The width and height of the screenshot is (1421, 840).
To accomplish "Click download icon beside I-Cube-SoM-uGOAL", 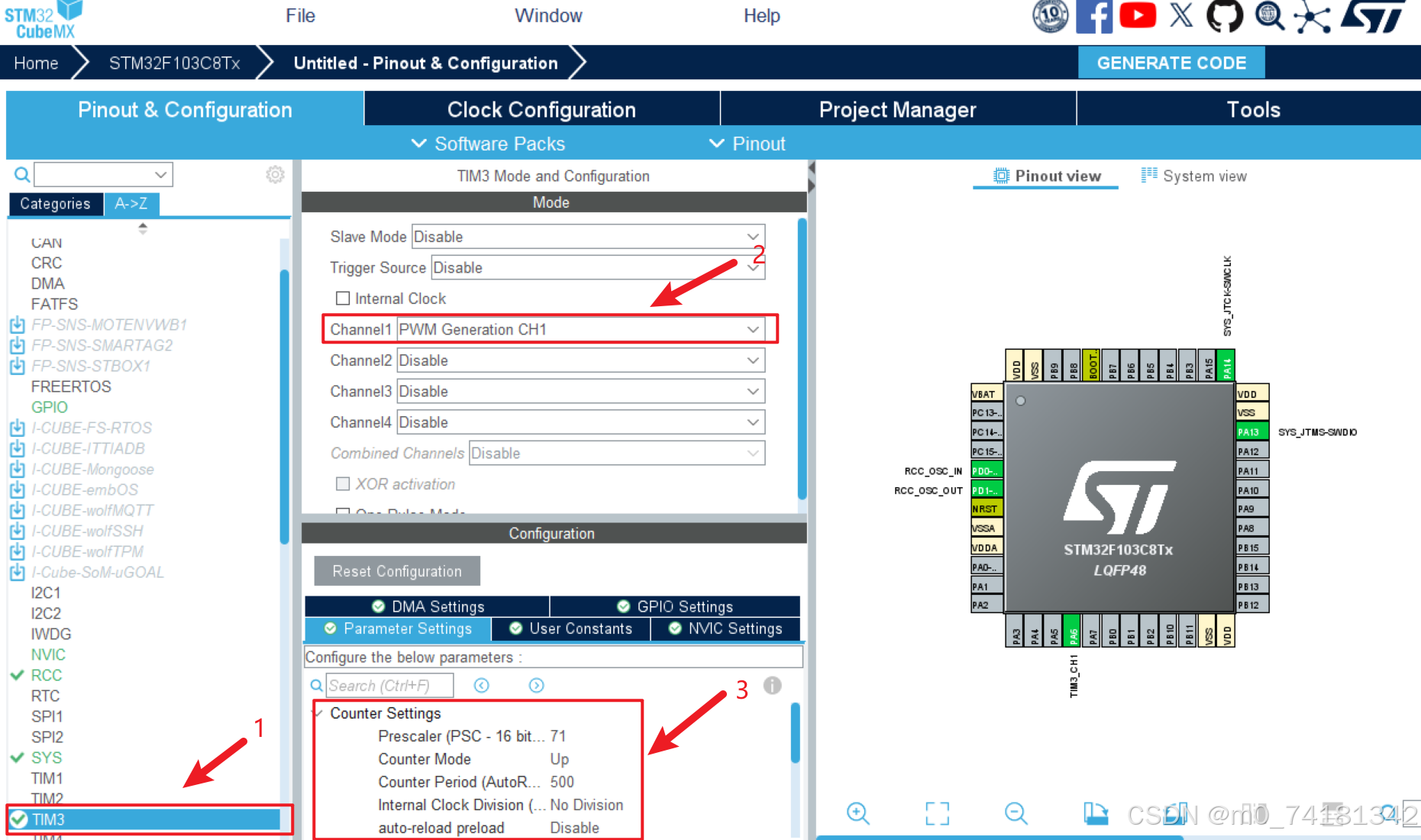I will (x=18, y=573).
